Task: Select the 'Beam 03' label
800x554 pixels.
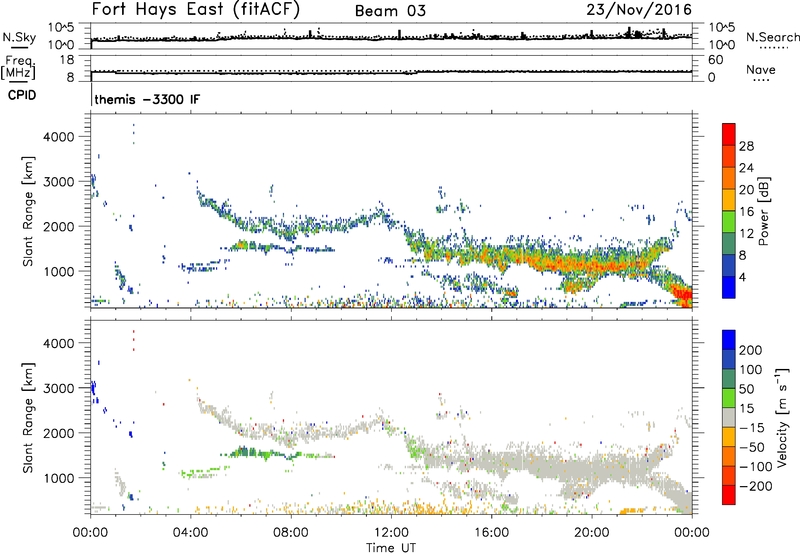Action: click(x=390, y=11)
